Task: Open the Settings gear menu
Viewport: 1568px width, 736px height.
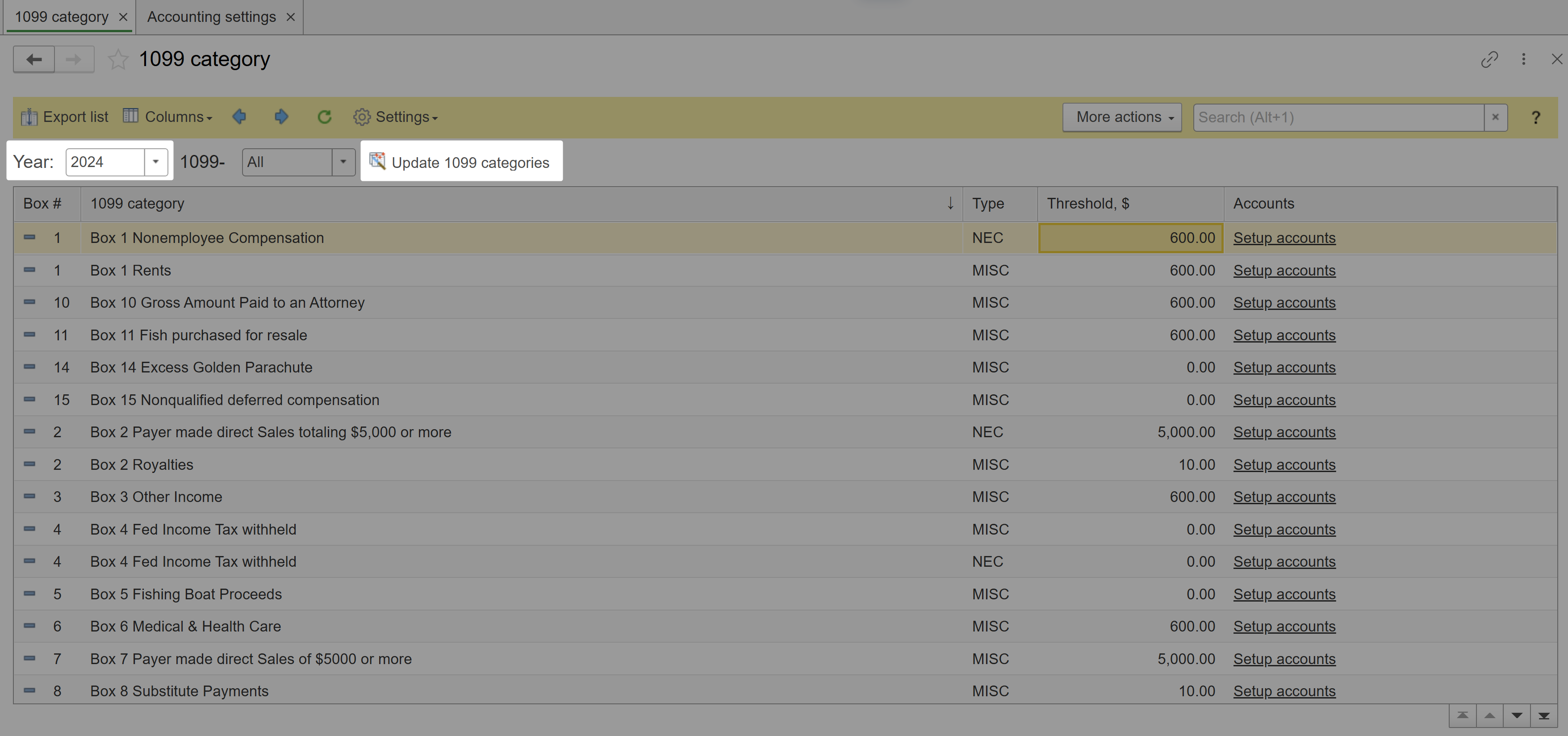Action: pos(396,117)
